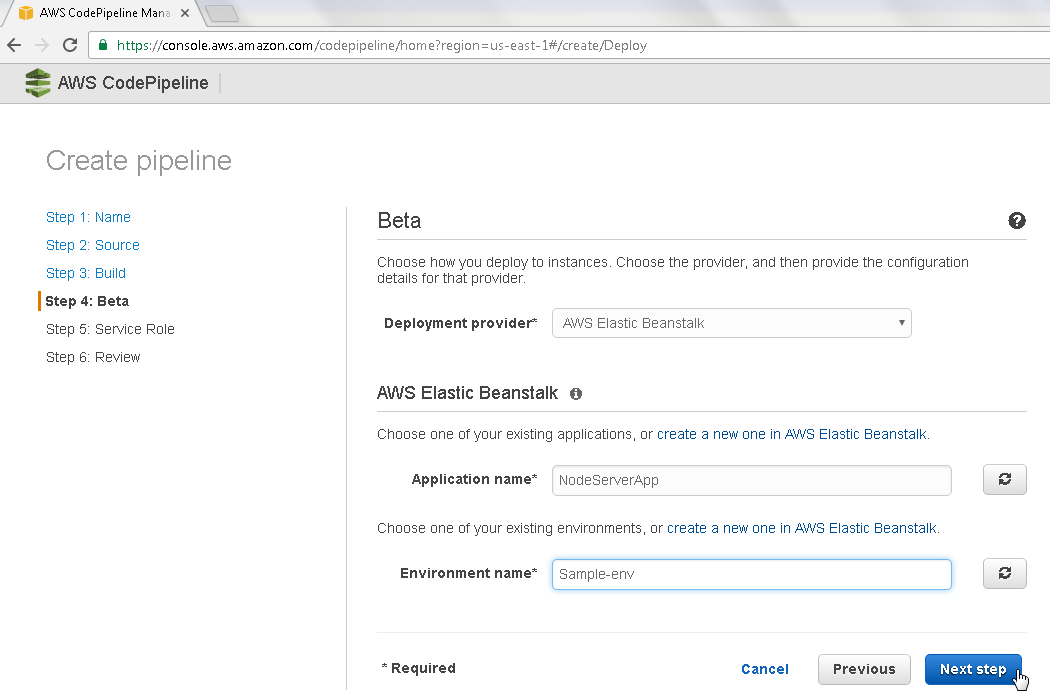Screen dimensions: 1050x693
Task: Go back with the browser back arrow
Action: tap(14, 46)
